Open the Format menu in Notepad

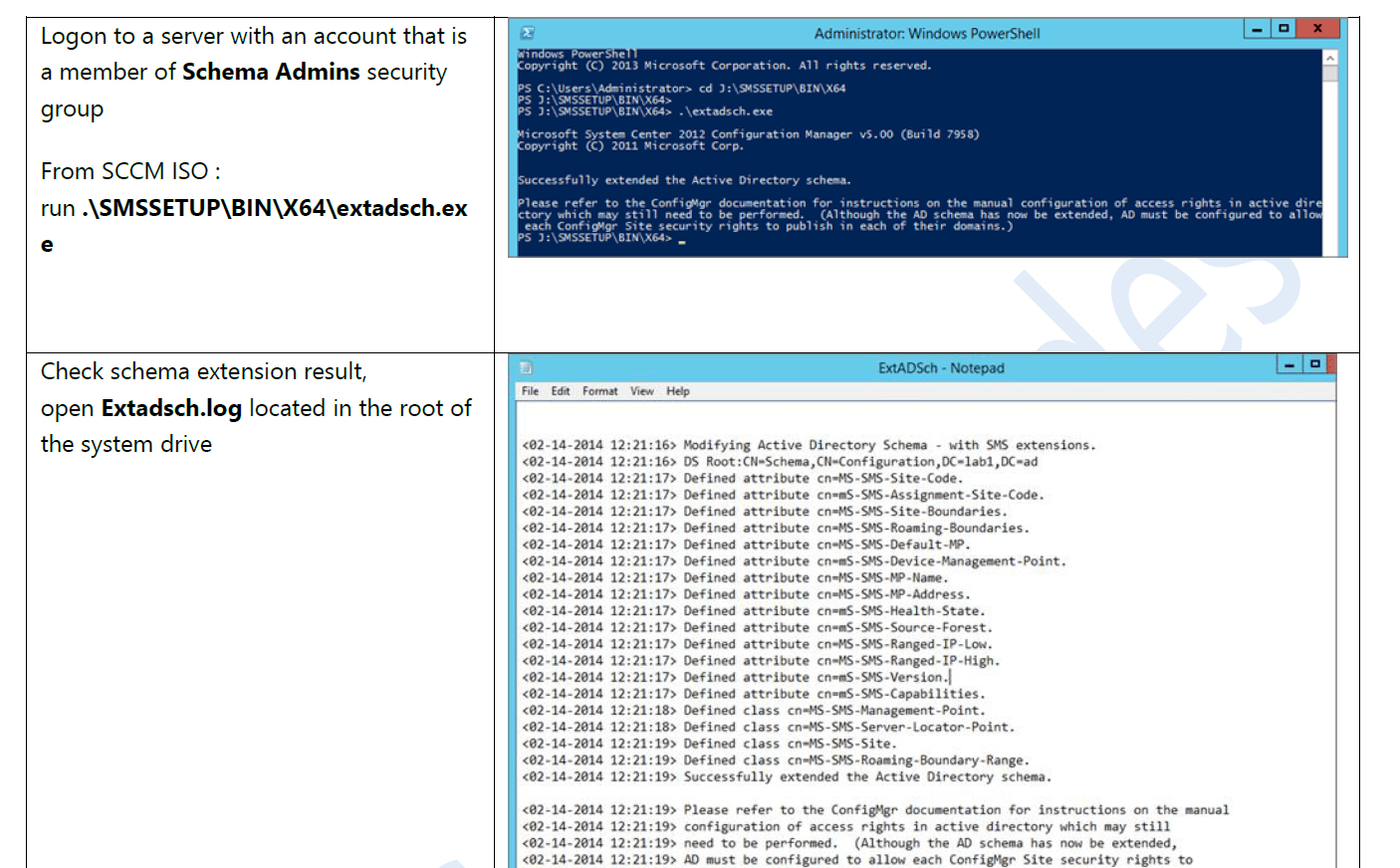click(x=598, y=391)
